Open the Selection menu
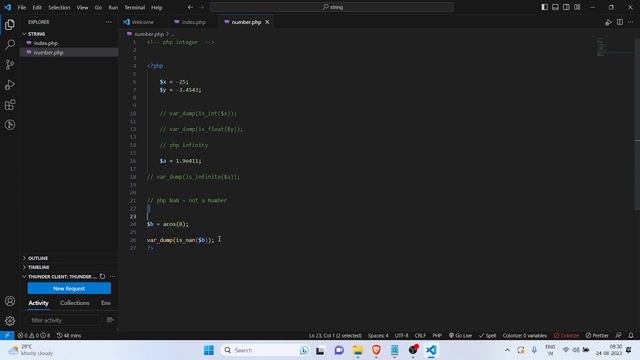Screen dimensions: 640x360 (59, 7)
